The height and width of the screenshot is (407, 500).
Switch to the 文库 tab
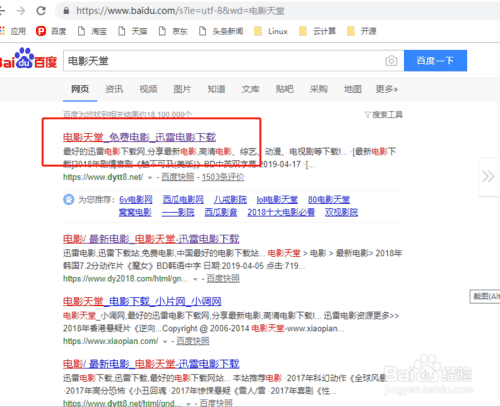250,89
